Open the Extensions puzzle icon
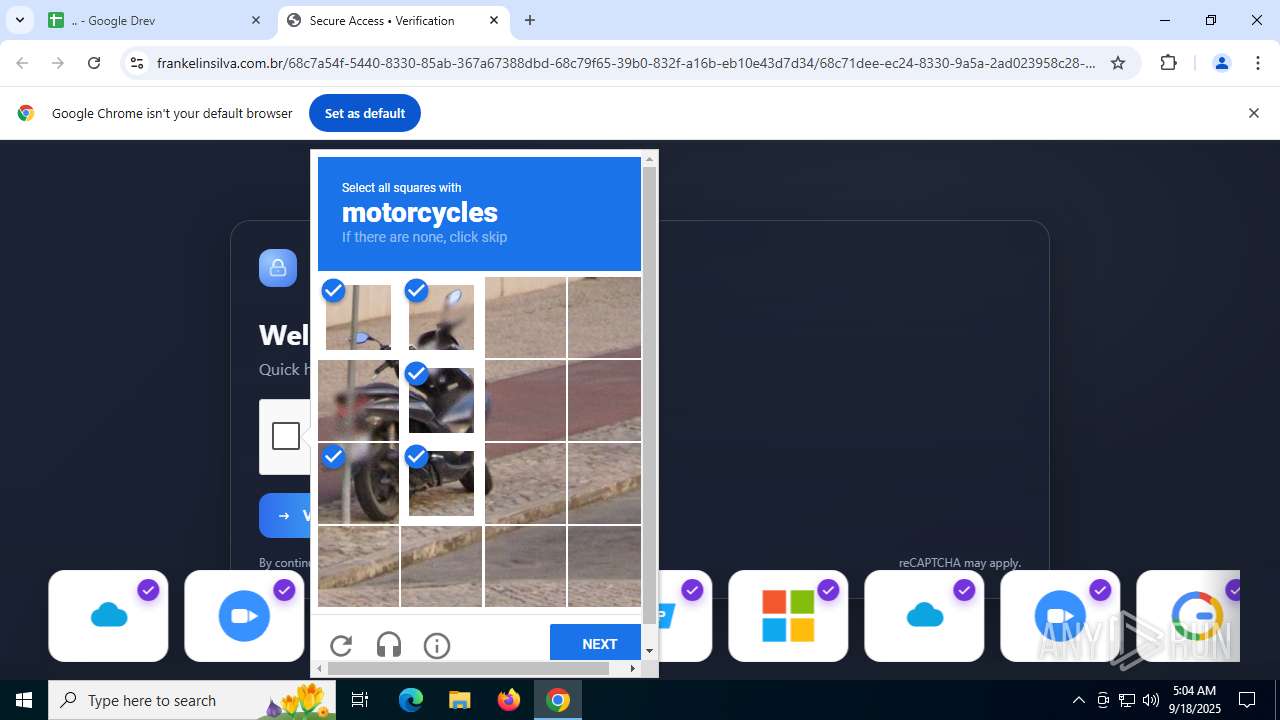Screen dimensions: 1280x720 point(1168,63)
